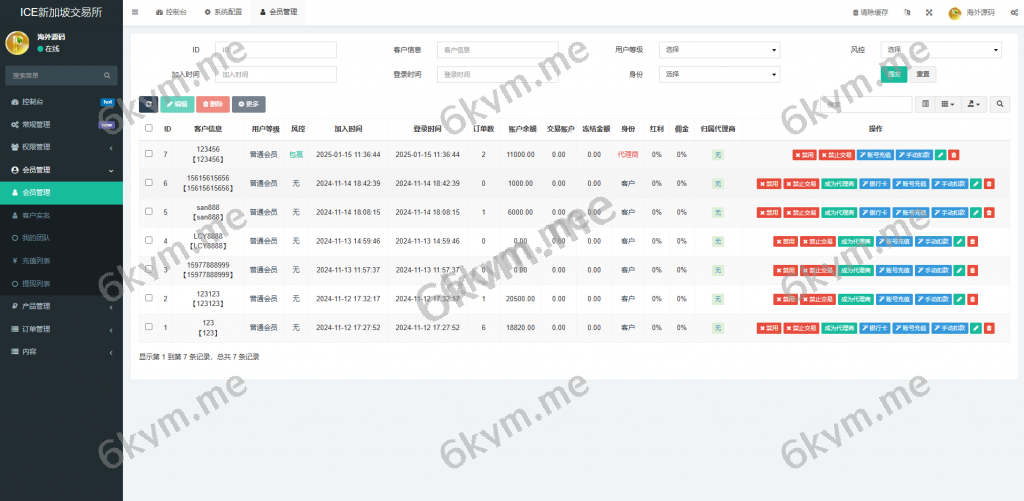Click the refresh icon above the table
The image size is (1024, 501).
[148, 104]
